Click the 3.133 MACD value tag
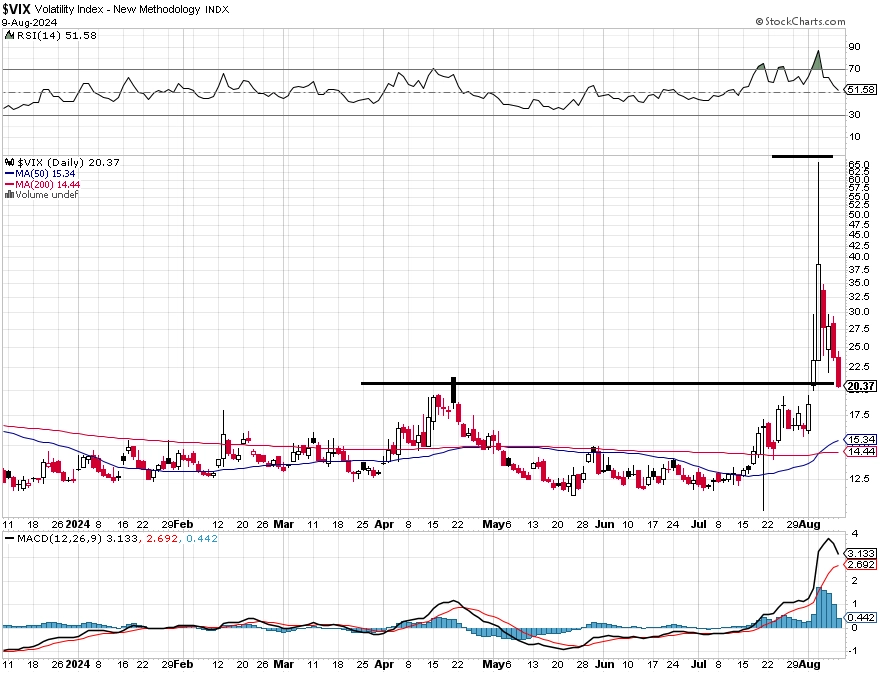The width and height of the screenshot is (882, 673). pyautogui.click(x=861, y=554)
